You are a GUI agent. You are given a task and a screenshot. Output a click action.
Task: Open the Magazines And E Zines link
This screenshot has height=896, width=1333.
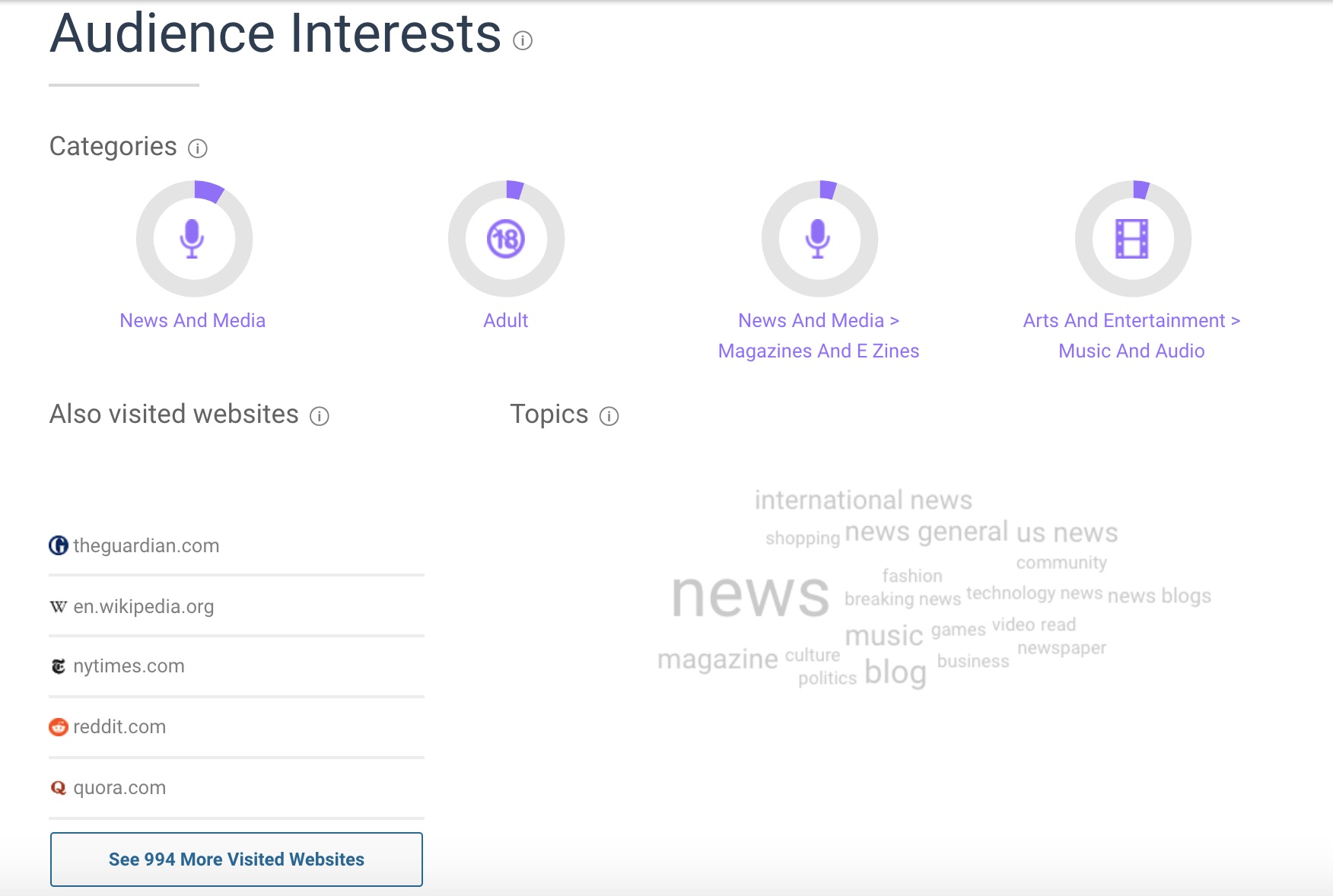(819, 351)
